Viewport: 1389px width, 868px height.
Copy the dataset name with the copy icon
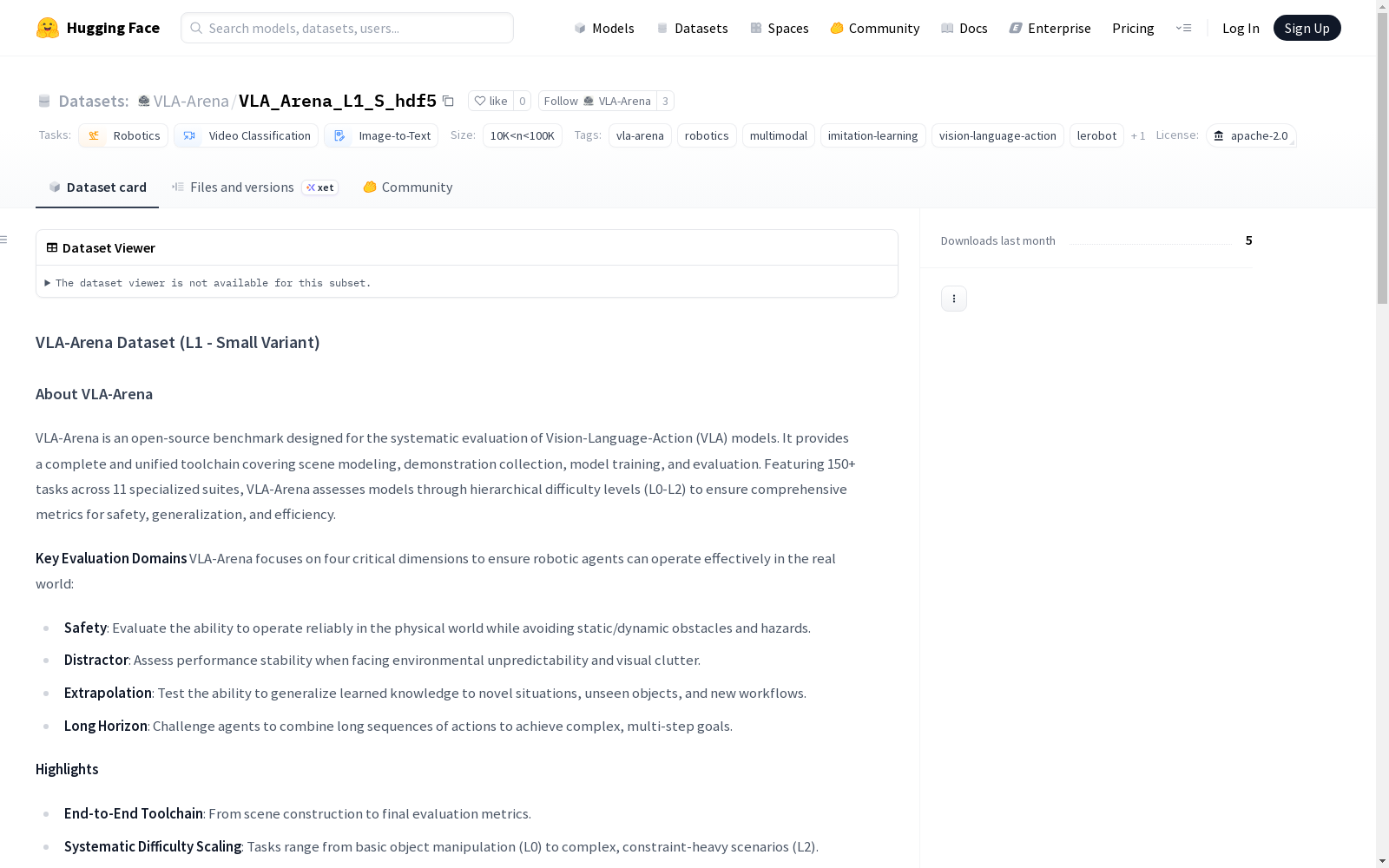(x=448, y=101)
